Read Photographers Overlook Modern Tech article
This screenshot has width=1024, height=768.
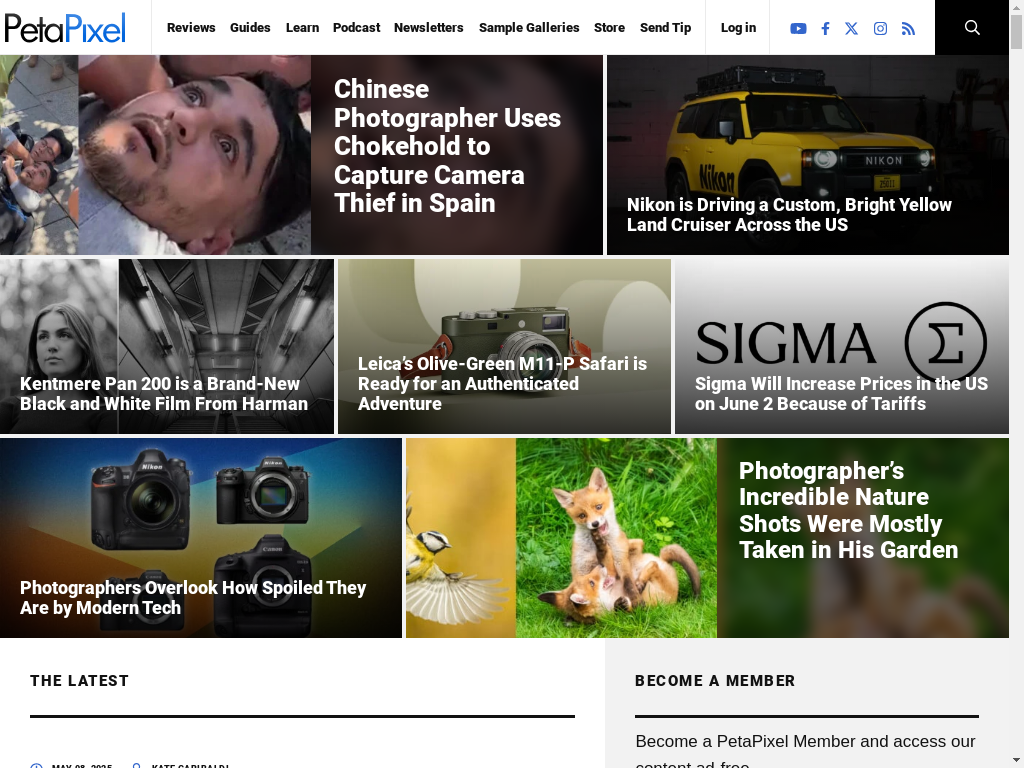(x=193, y=598)
